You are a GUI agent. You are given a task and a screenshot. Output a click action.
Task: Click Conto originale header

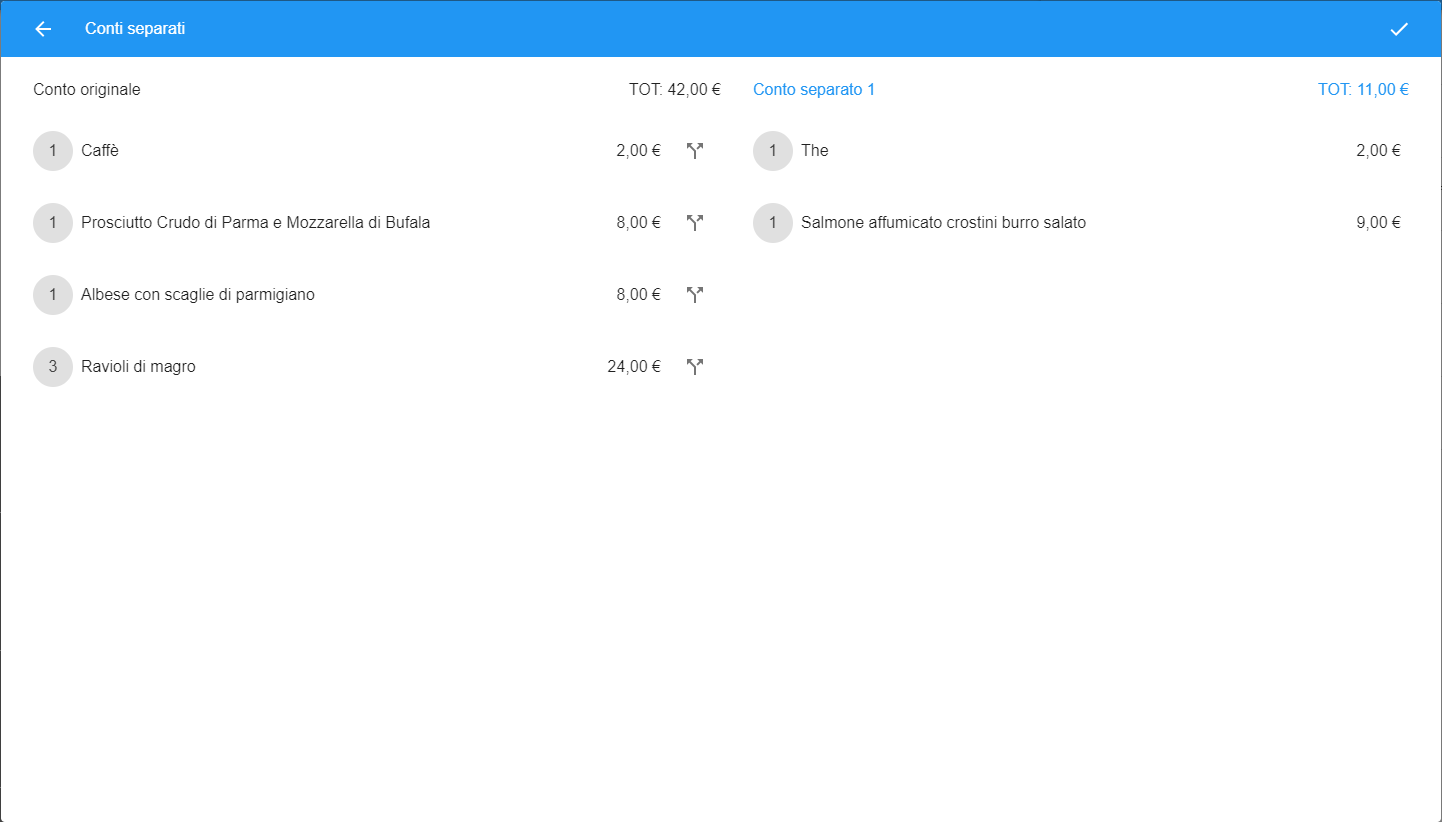(87, 90)
